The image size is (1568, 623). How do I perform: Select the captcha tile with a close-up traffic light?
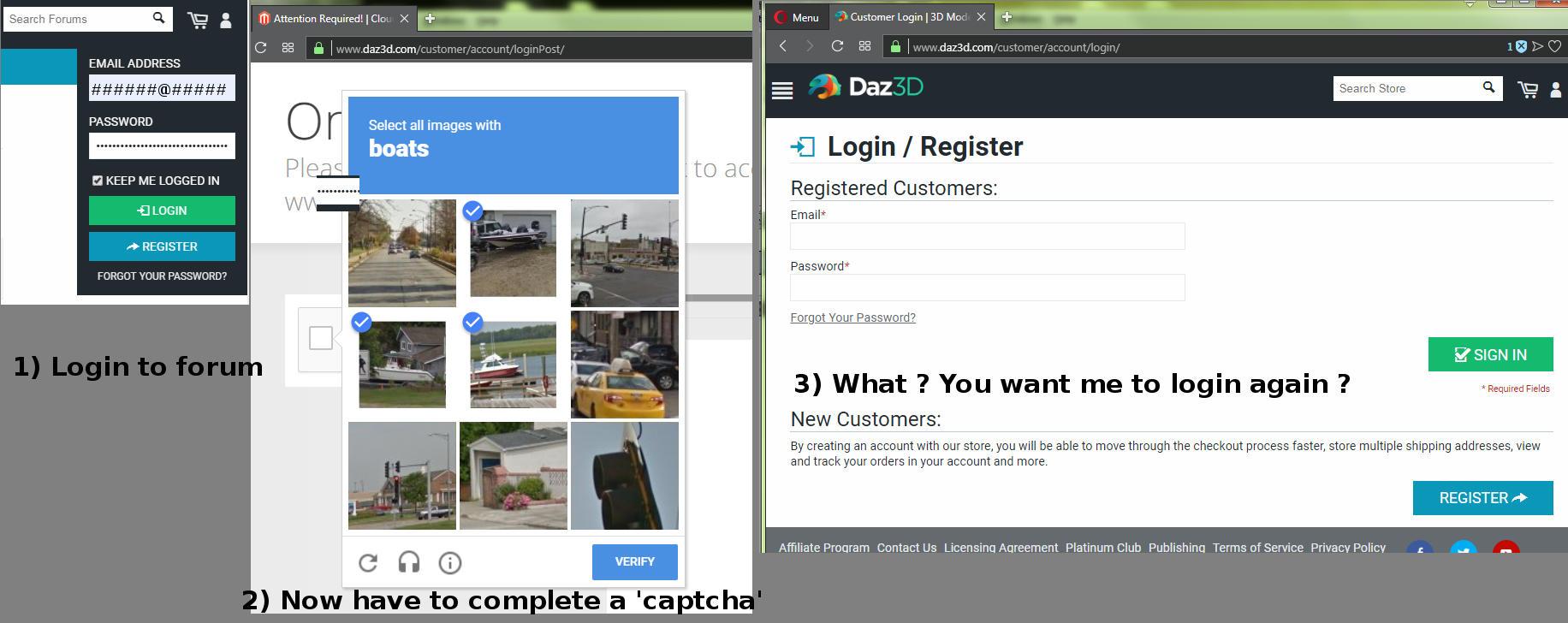(625, 476)
